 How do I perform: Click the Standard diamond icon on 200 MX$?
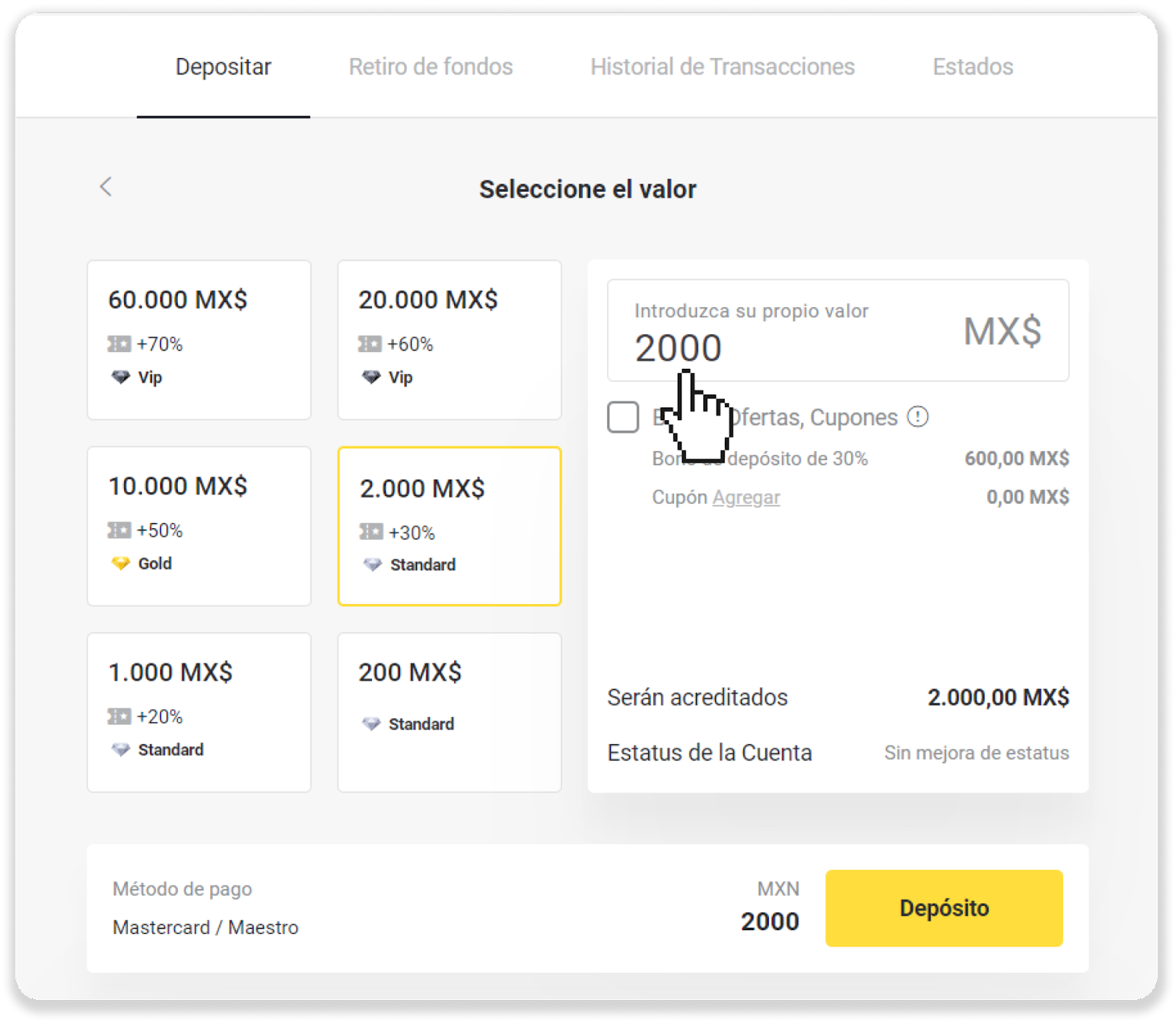pos(371,724)
